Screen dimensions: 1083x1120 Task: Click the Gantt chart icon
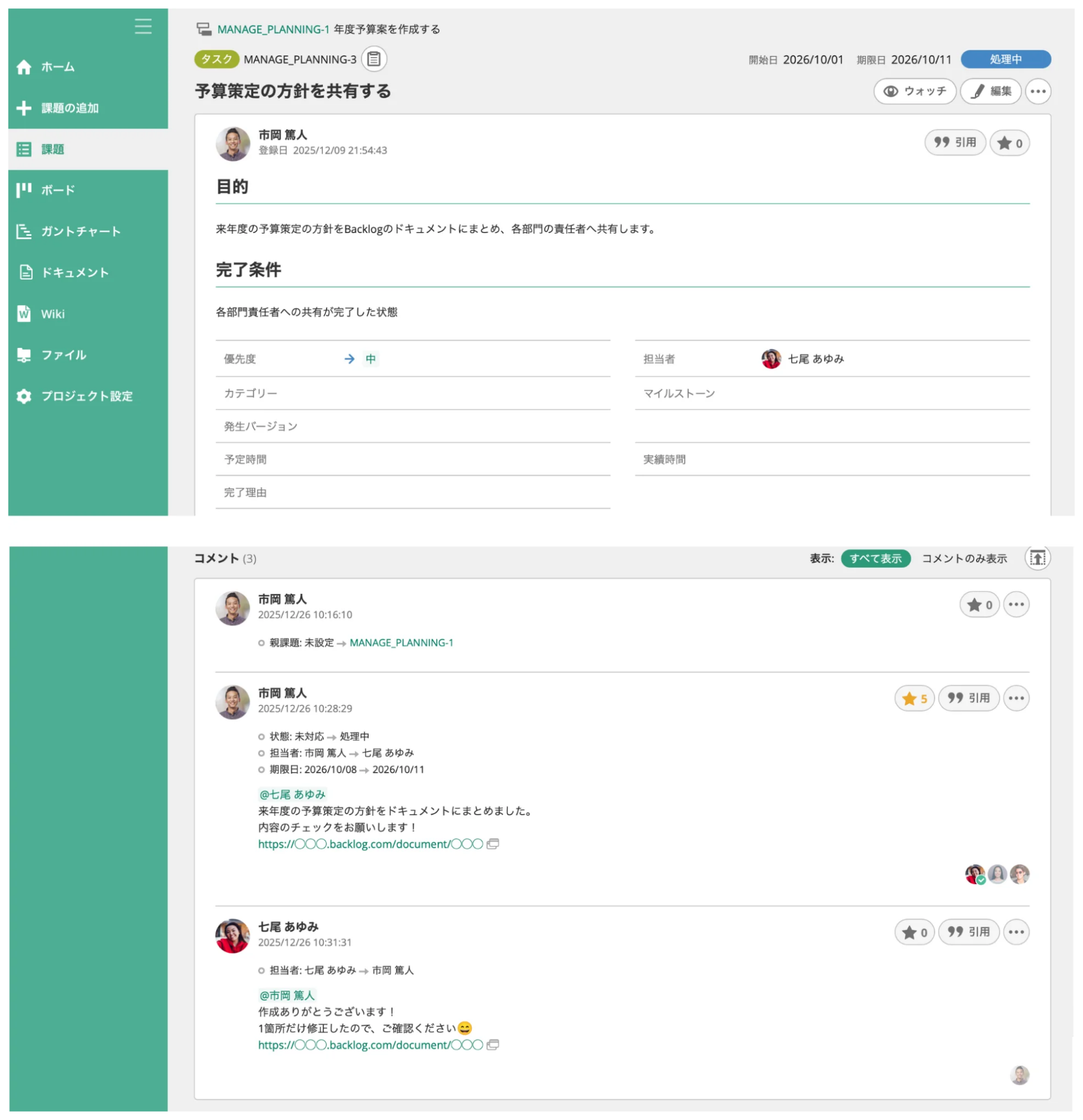(x=24, y=231)
